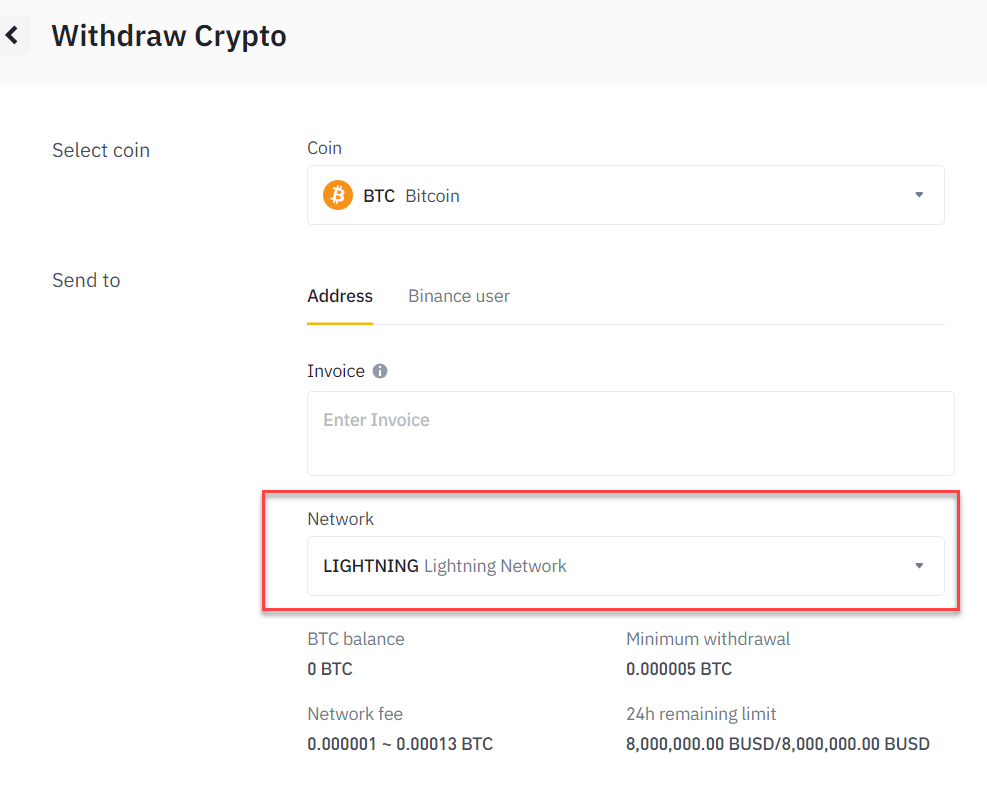This screenshot has height=788, width=987.
Task: Click the 0.000005 BTC minimum value
Action: point(679,669)
